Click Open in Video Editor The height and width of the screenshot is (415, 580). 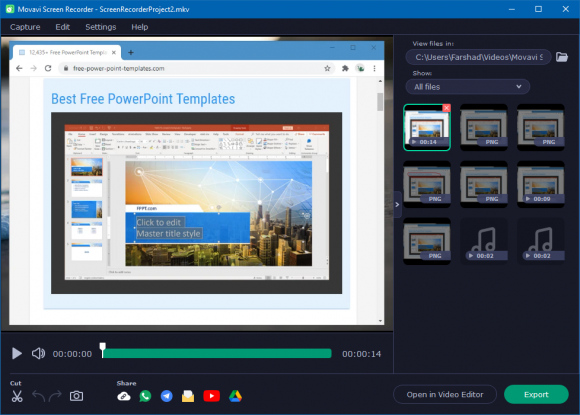445,395
